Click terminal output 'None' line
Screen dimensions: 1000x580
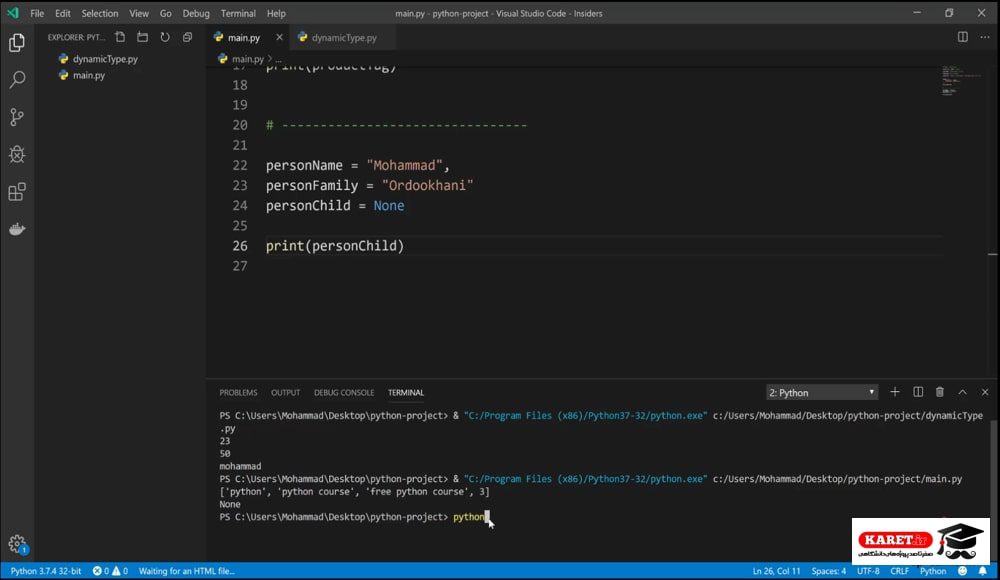click(230, 504)
